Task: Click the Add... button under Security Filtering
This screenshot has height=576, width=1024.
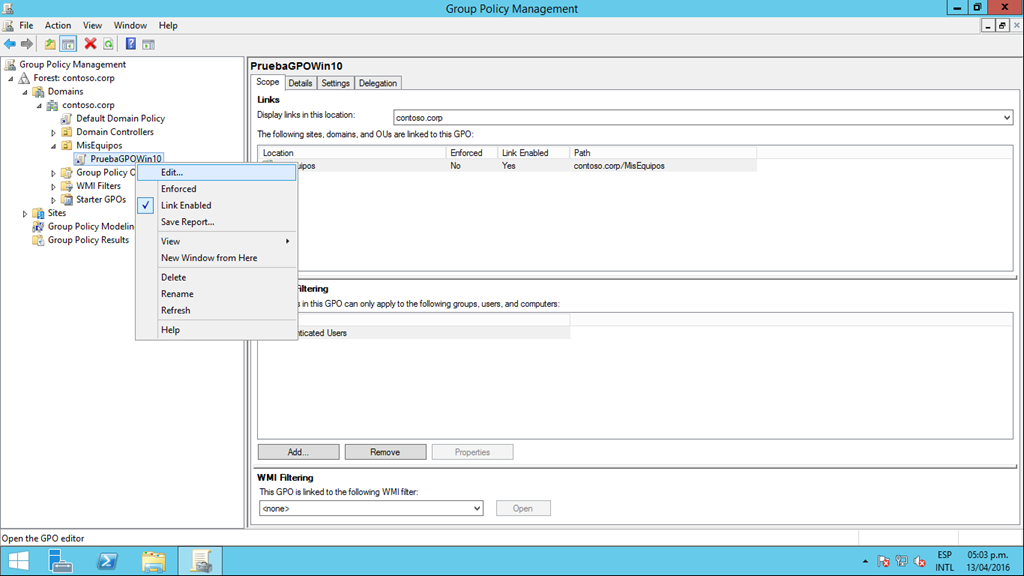Action: [298, 452]
